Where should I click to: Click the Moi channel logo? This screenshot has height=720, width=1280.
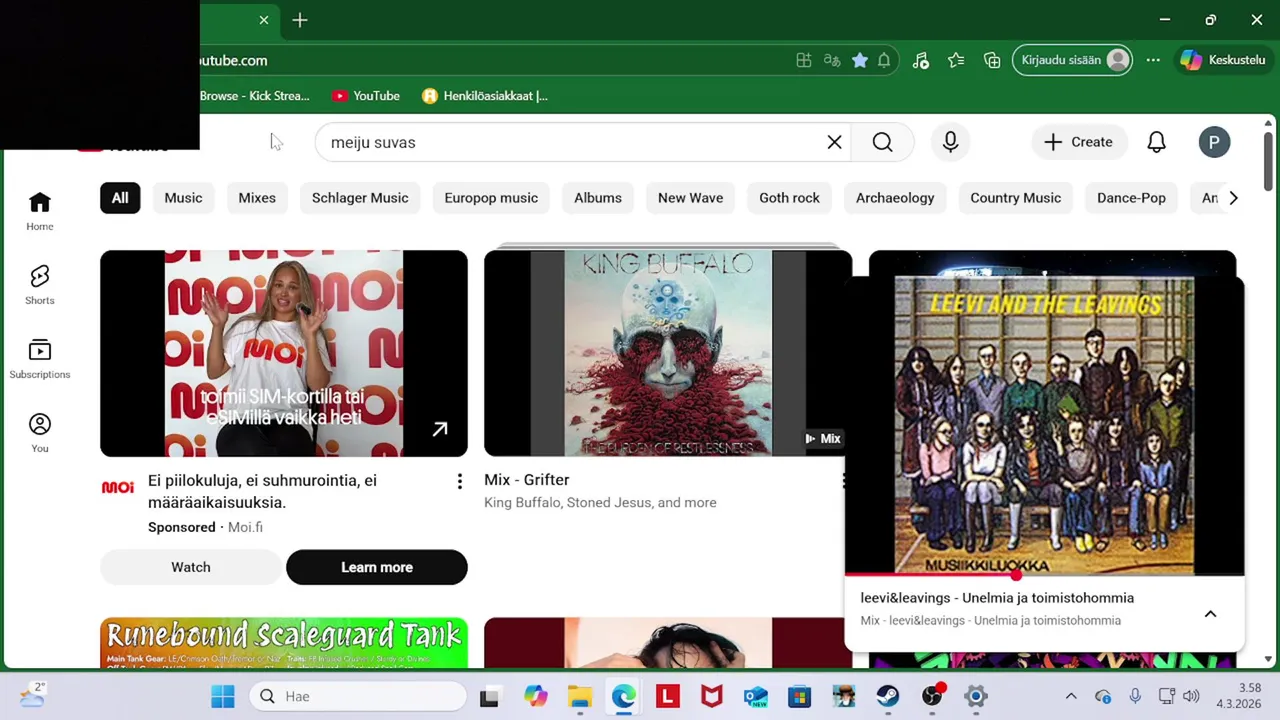[118, 487]
